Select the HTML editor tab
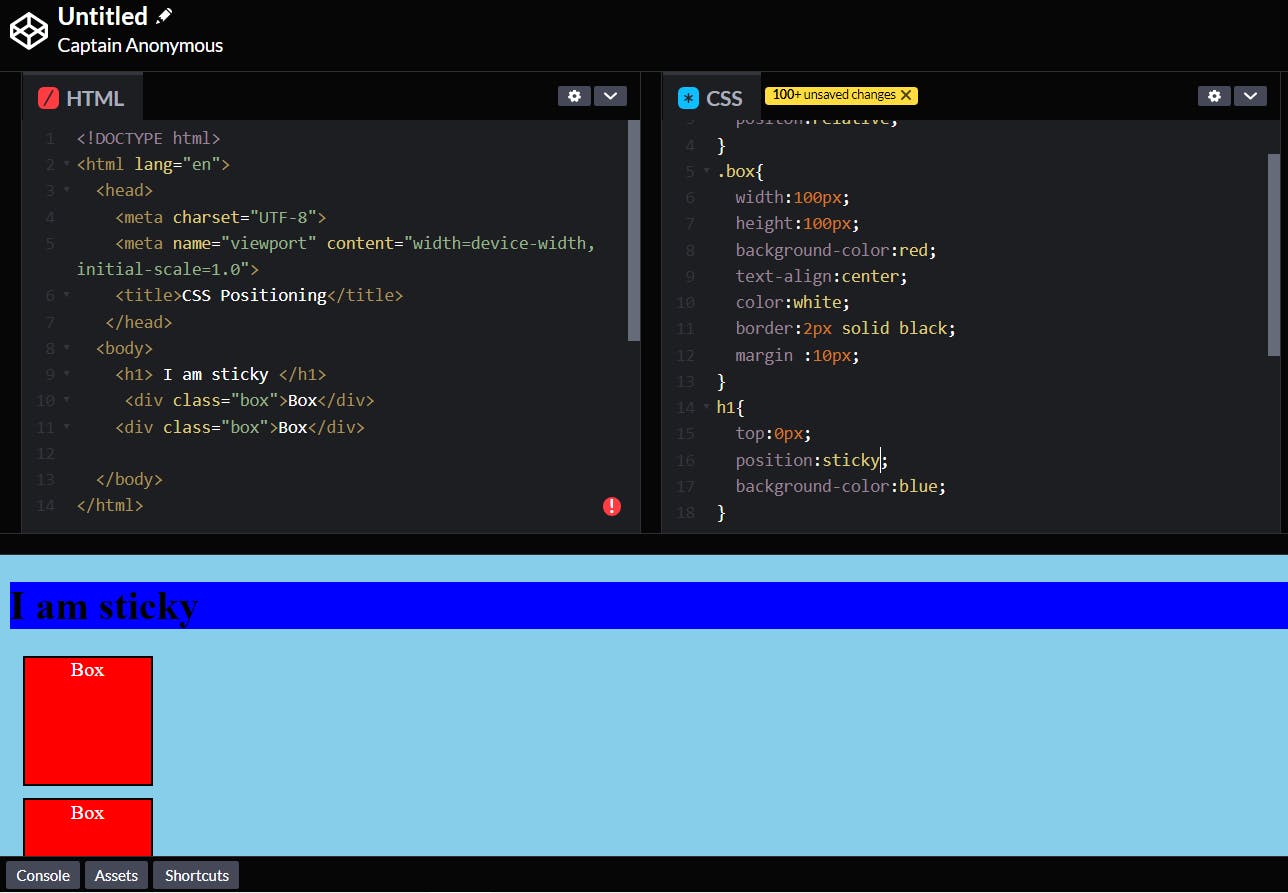 [82, 98]
